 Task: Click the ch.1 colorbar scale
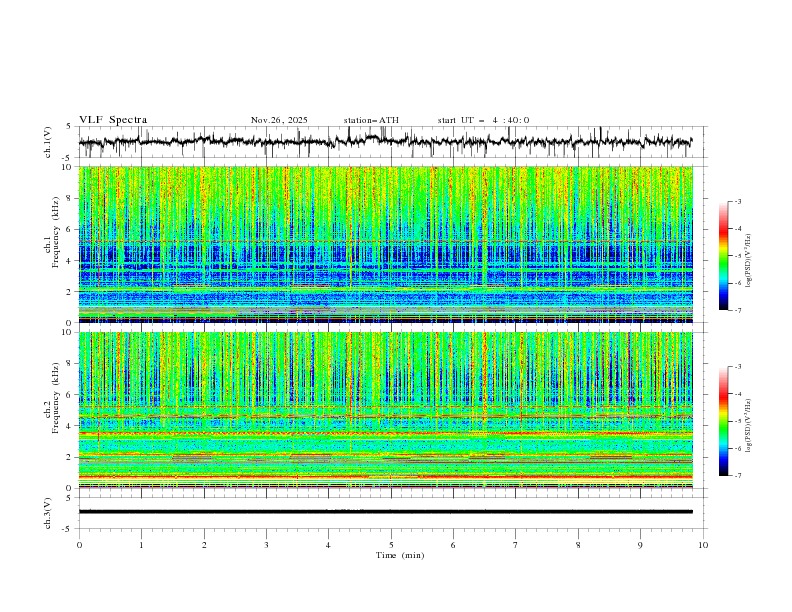(x=723, y=256)
